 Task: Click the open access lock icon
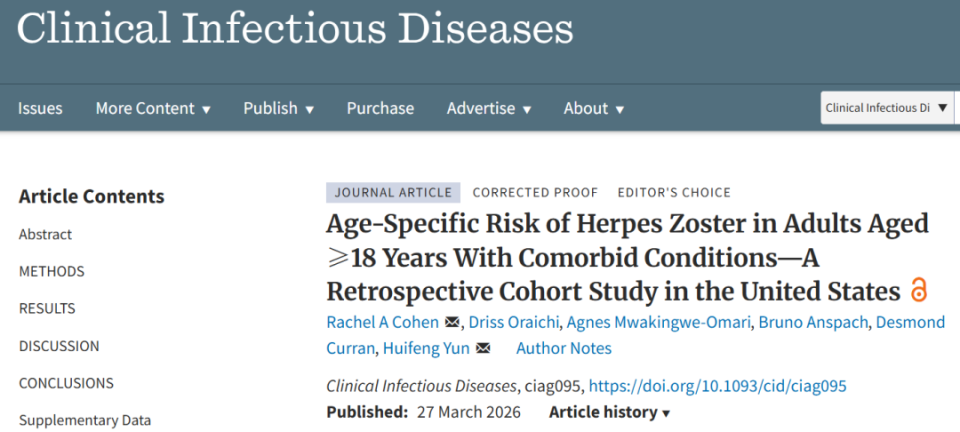point(919,291)
